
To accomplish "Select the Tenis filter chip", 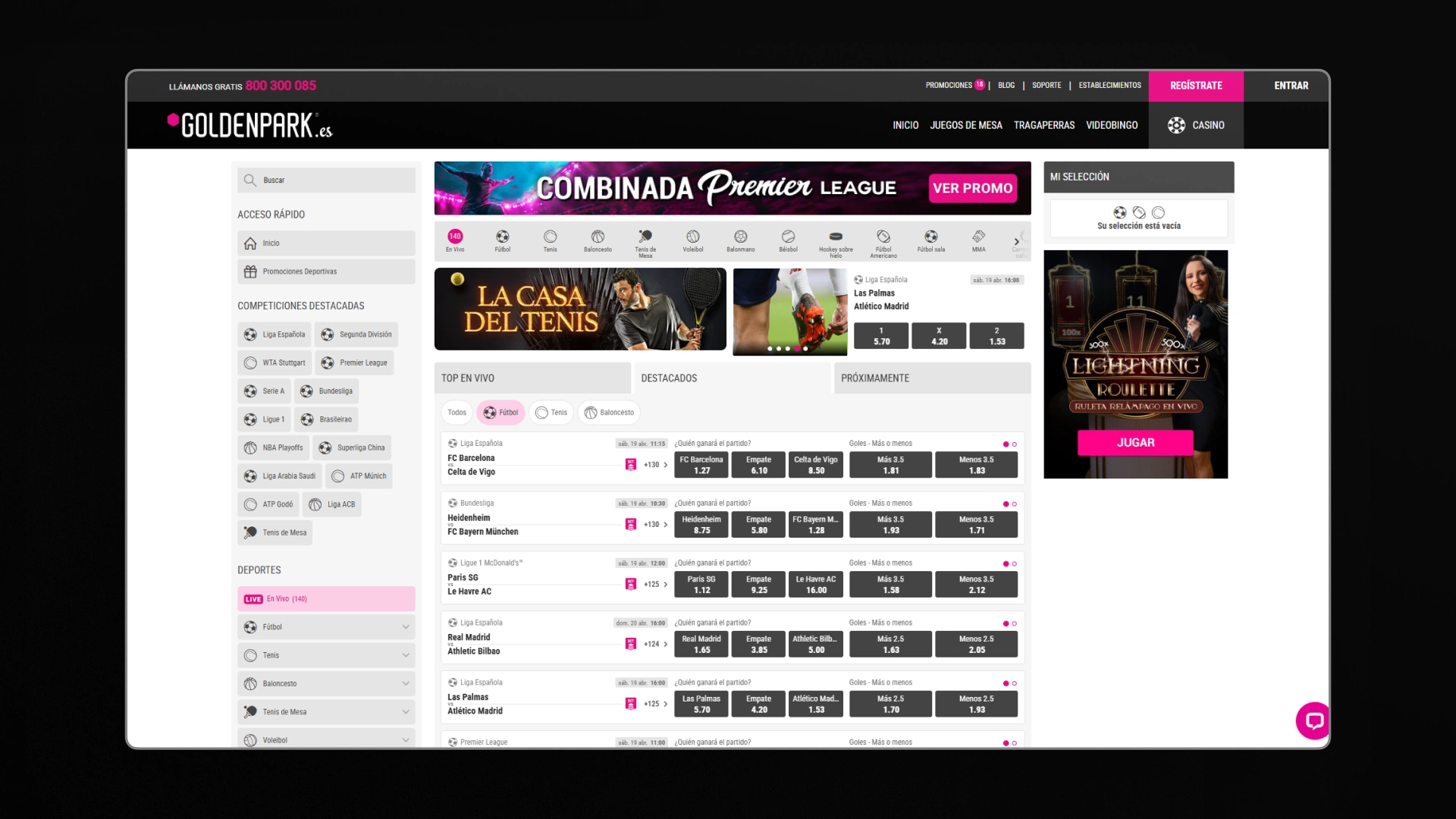I will pos(551,413).
